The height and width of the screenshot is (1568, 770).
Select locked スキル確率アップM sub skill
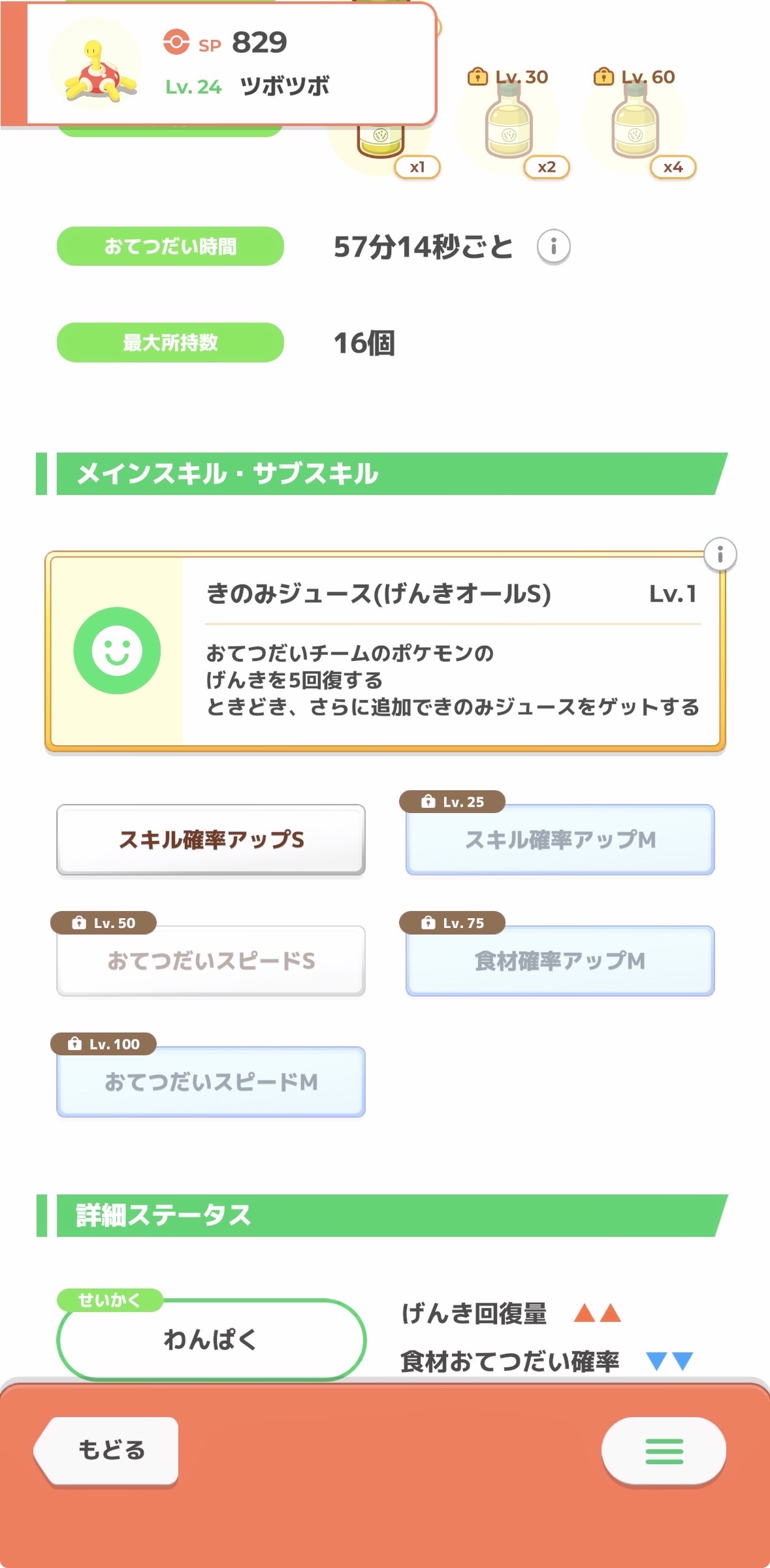[560, 840]
